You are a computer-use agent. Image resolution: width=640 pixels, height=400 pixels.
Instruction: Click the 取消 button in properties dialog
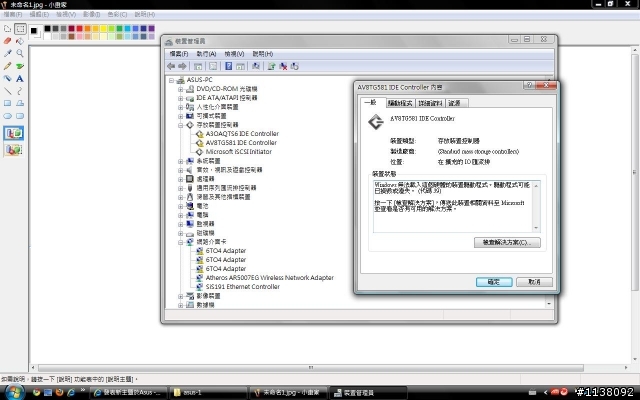534,282
